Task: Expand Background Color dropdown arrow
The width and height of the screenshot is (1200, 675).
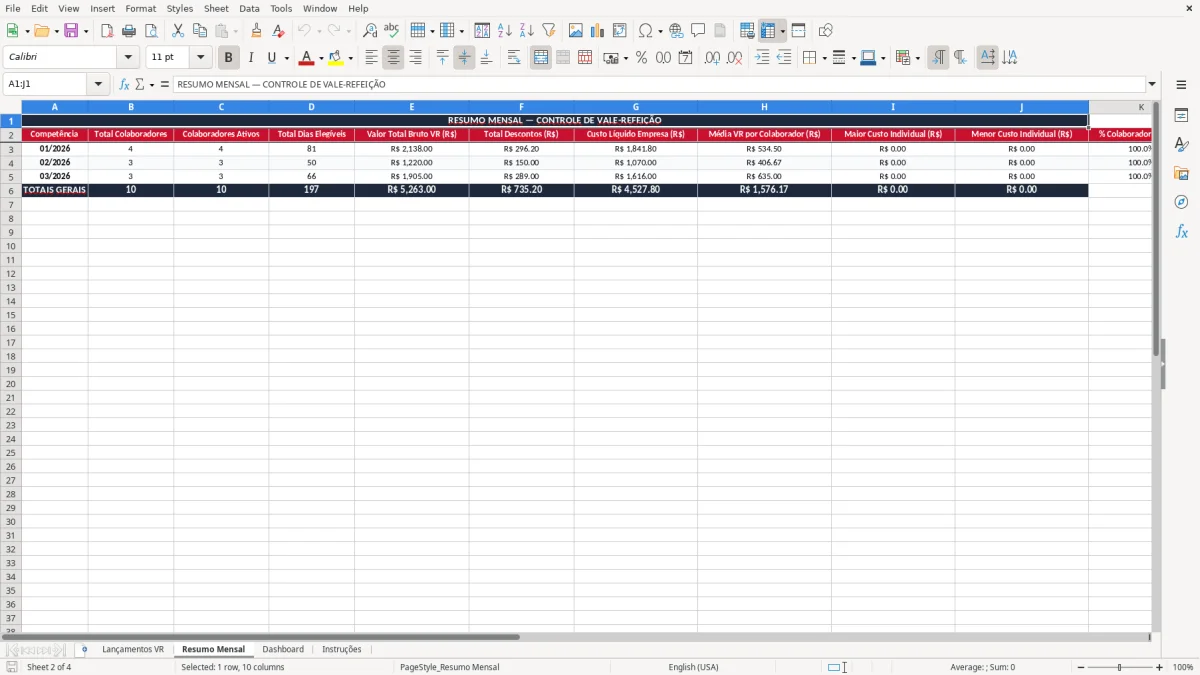Action: coord(351,58)
